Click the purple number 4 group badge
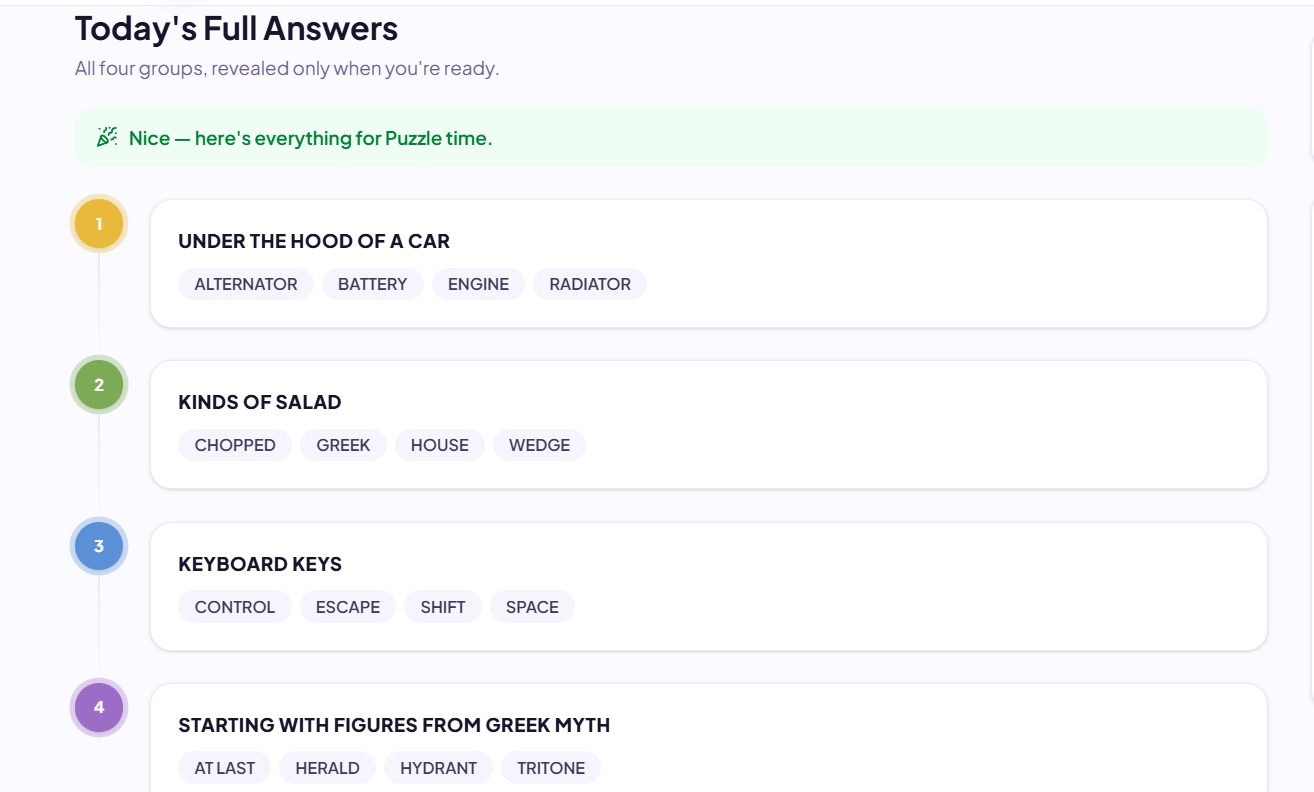The width and height of the screenshot is (1314, 792). point(99,707)
